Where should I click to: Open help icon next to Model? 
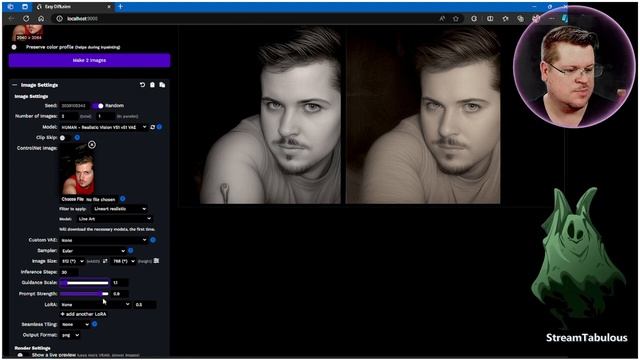pos(160,127)
